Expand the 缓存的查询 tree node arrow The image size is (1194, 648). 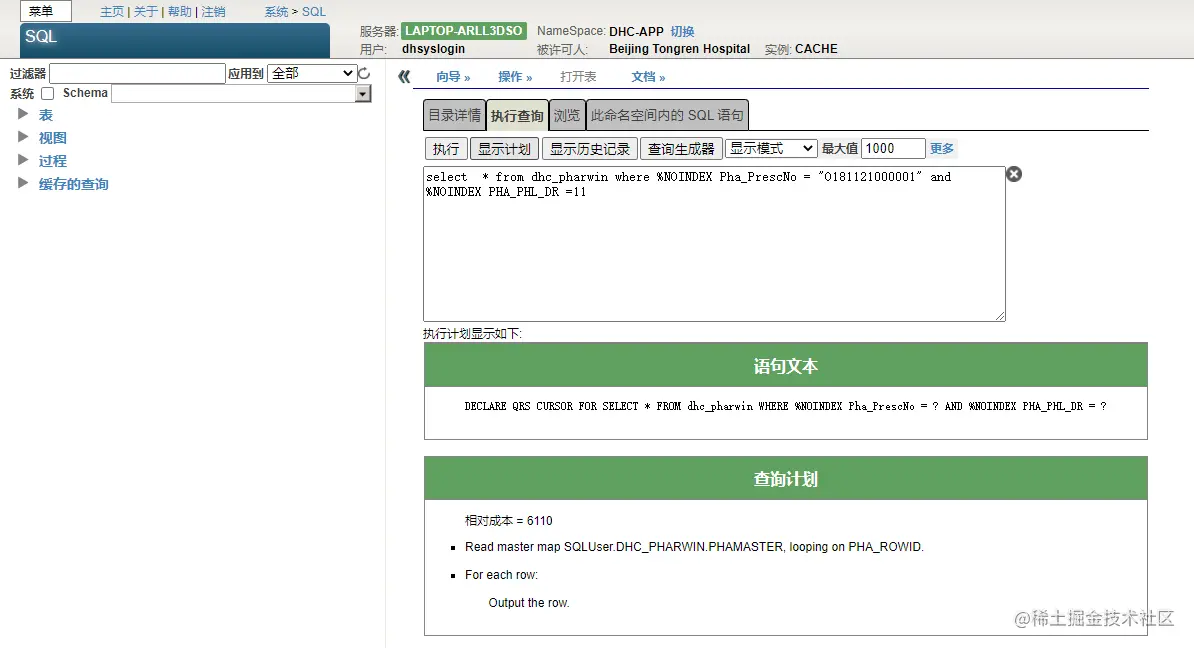23,183
